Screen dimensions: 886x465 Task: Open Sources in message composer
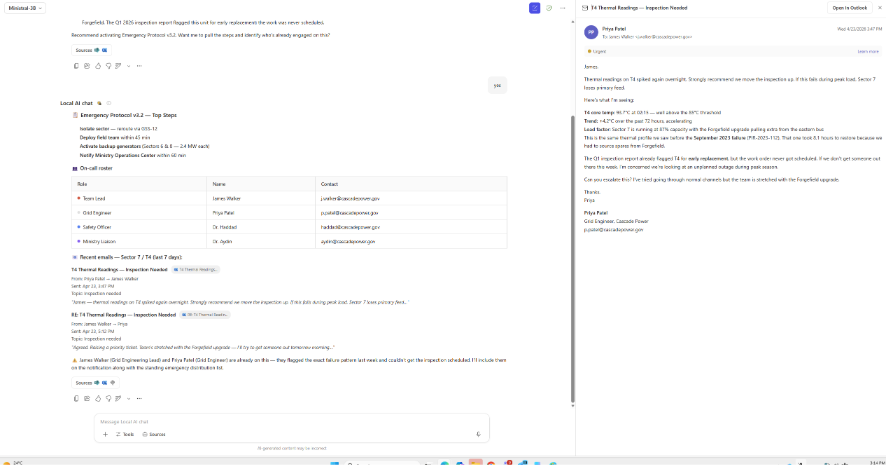(154, 434)
